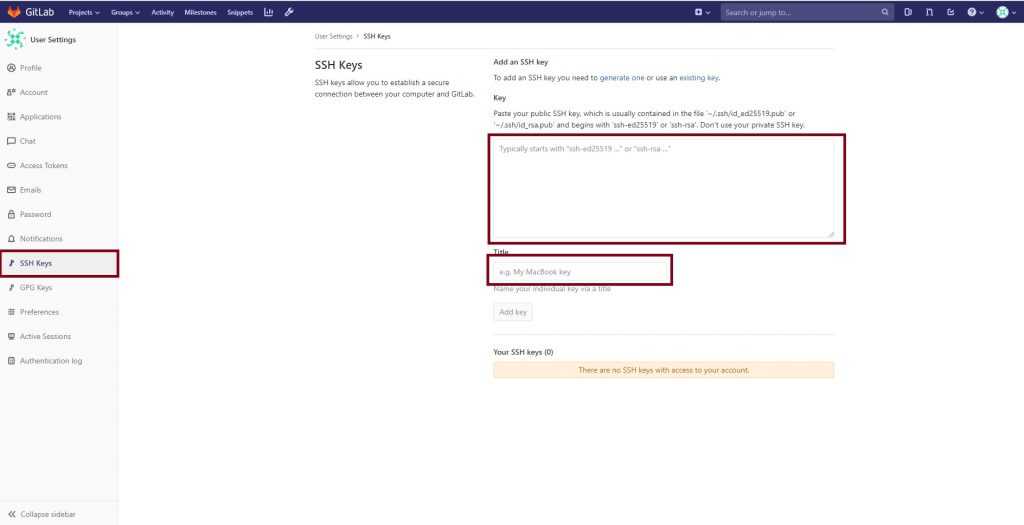Viewport: 1024px width, 525px height.
Task: Click the Add key button
Action: point(513,313)
